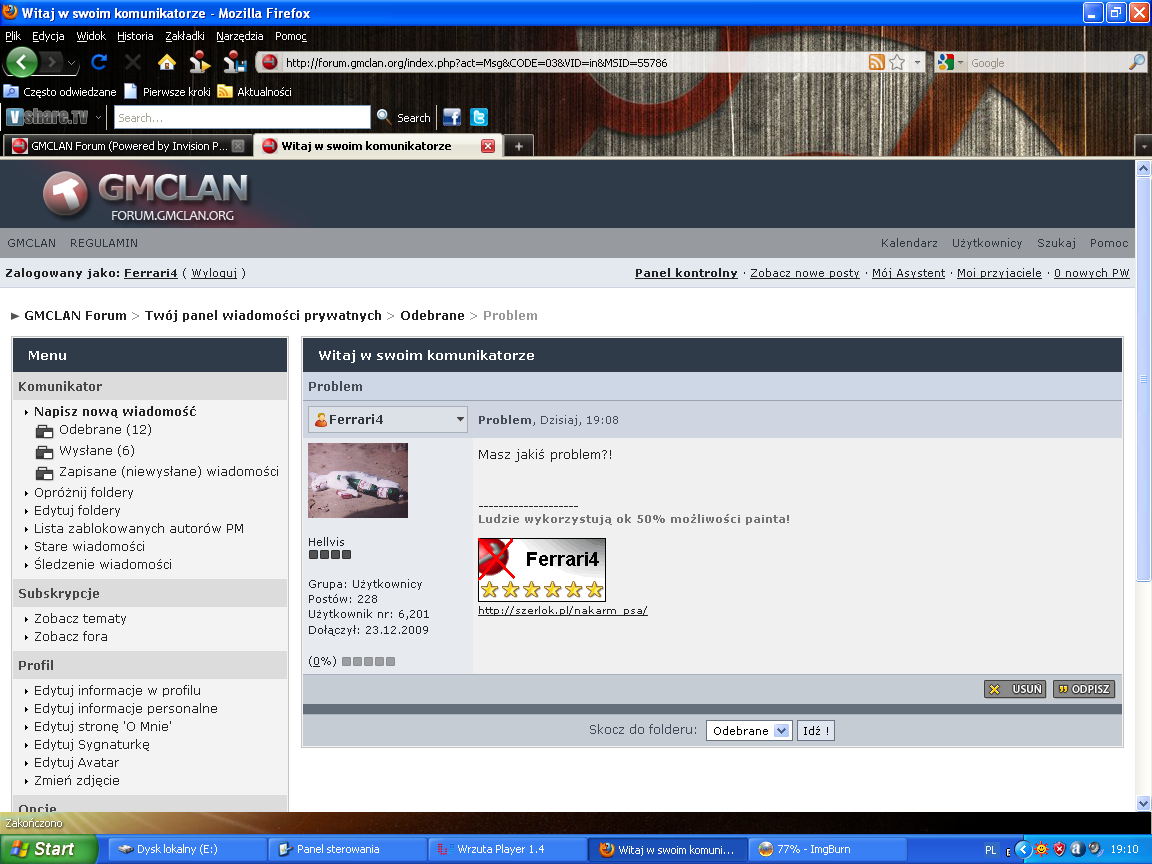1152x864 pixels.
Task: Follow the szerlok.pl/nakarm_psa link
Action: point(562,611)
